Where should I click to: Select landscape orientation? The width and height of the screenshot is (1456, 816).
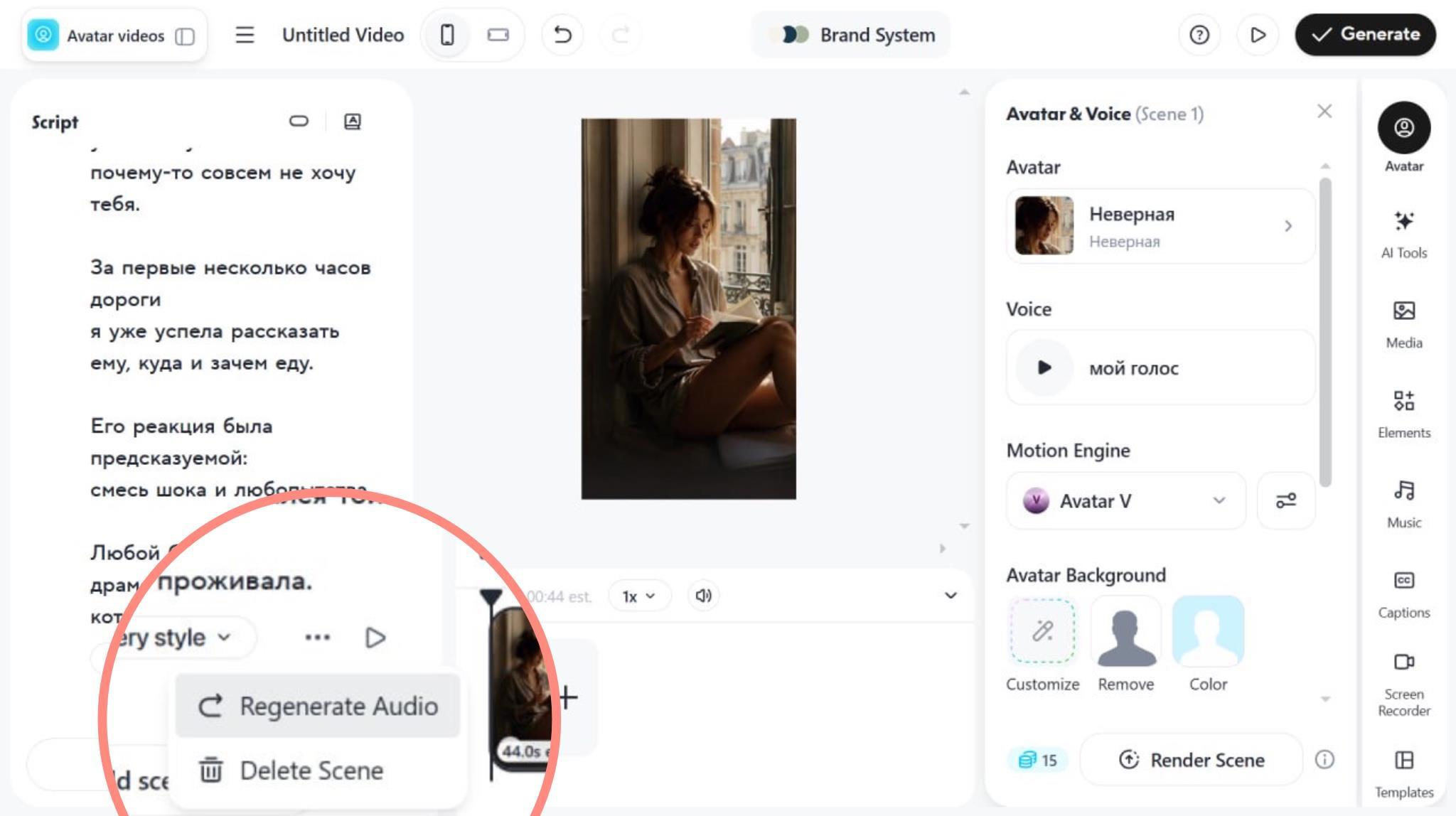coord(498,35)
